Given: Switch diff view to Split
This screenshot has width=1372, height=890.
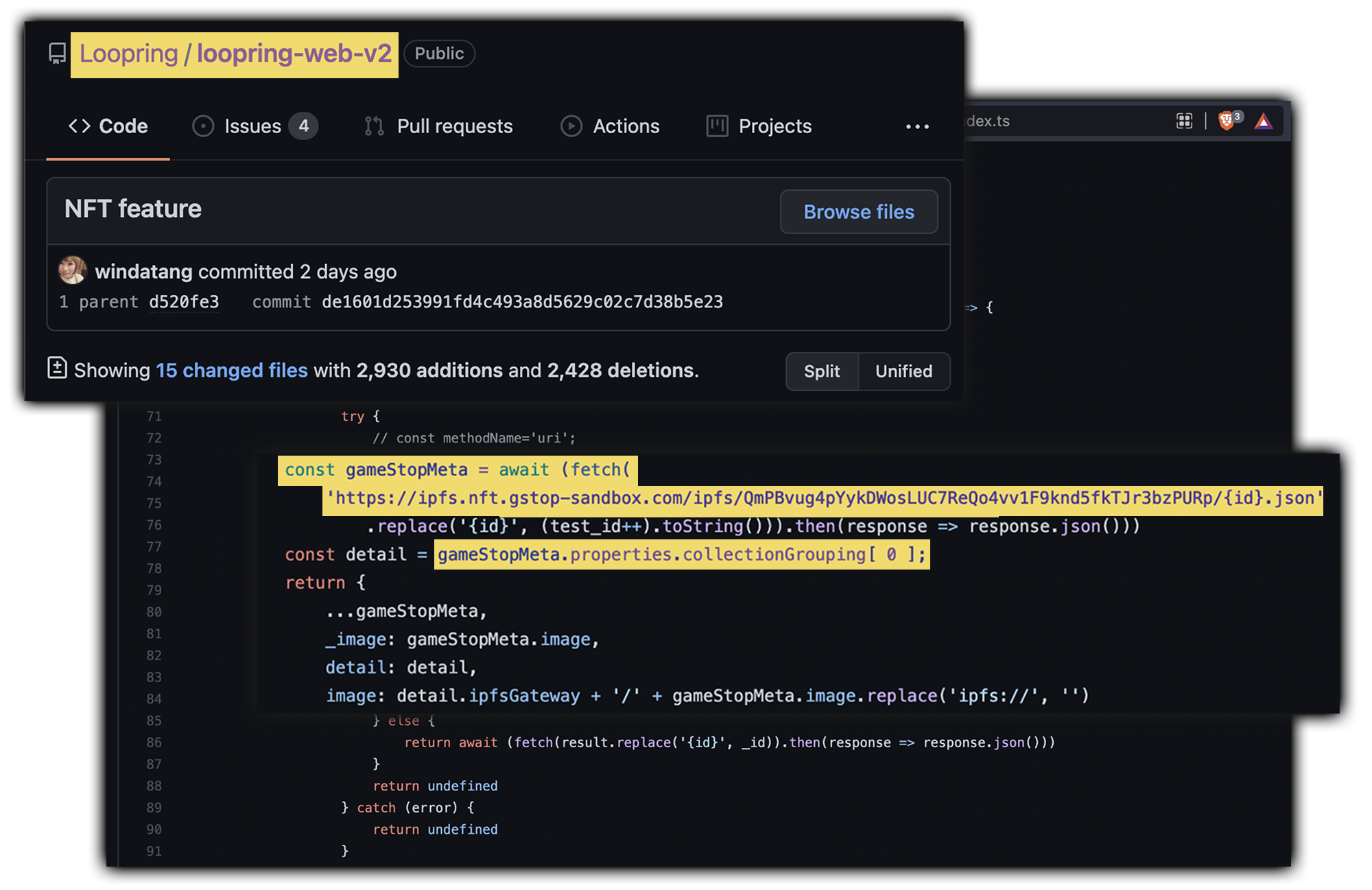Looking at the screenshot, I should pyautogui.click(x=822, y=371).
